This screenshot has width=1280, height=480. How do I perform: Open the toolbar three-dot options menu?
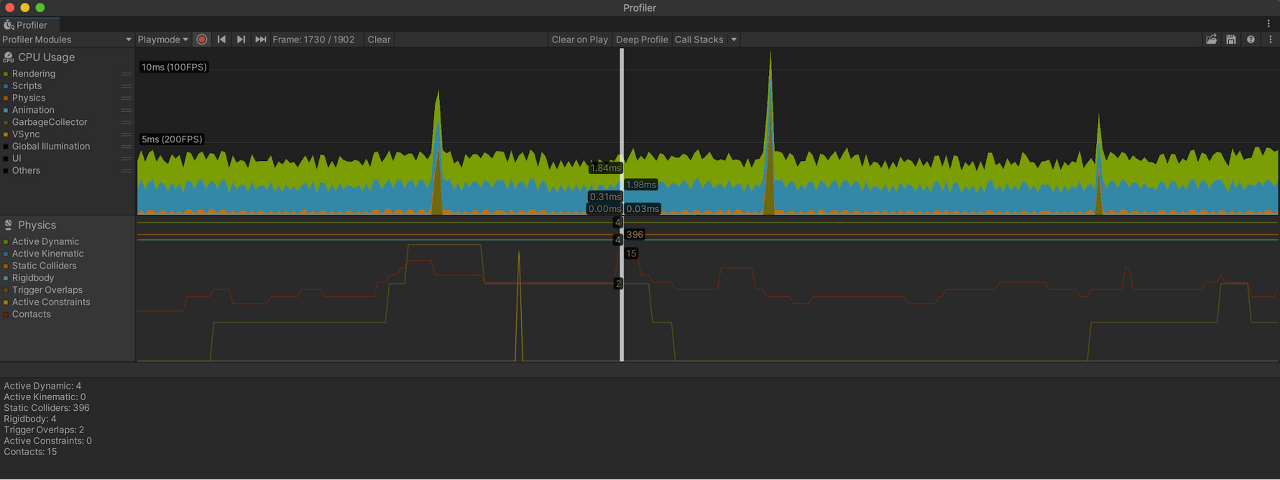[1269, 40]
